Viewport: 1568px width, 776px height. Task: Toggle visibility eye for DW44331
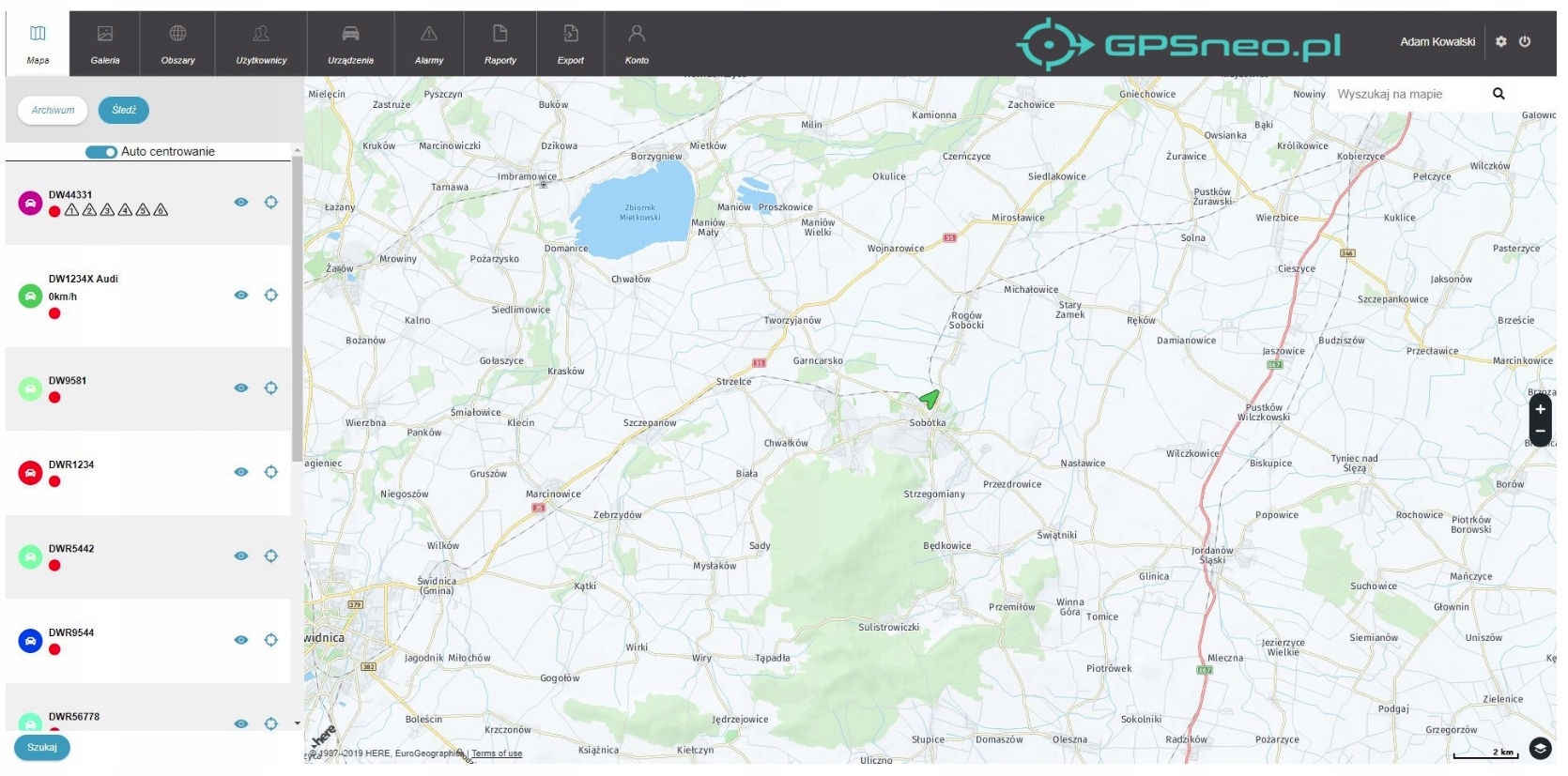point(241,202)
